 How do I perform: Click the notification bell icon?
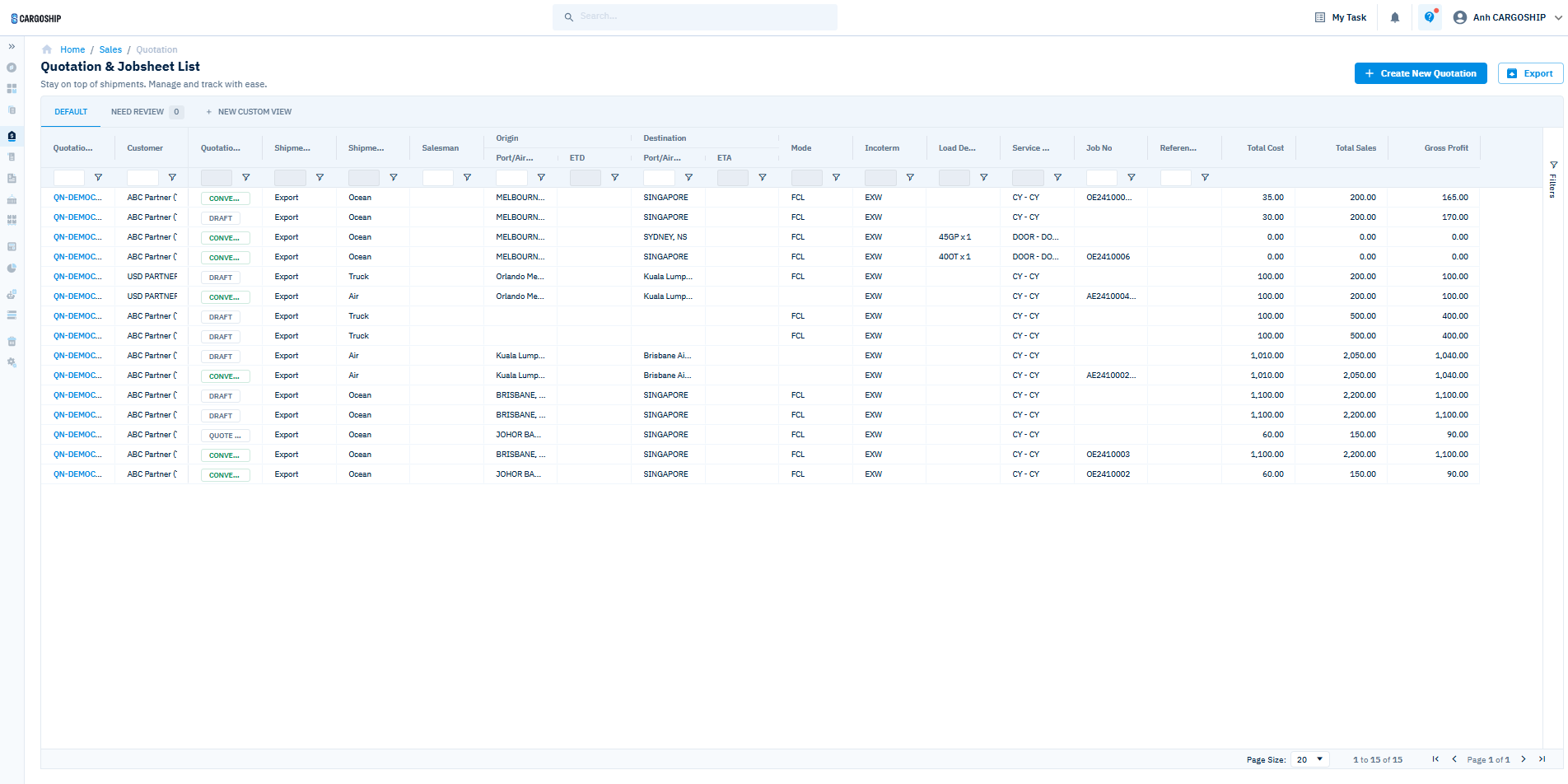[1395, 17]
